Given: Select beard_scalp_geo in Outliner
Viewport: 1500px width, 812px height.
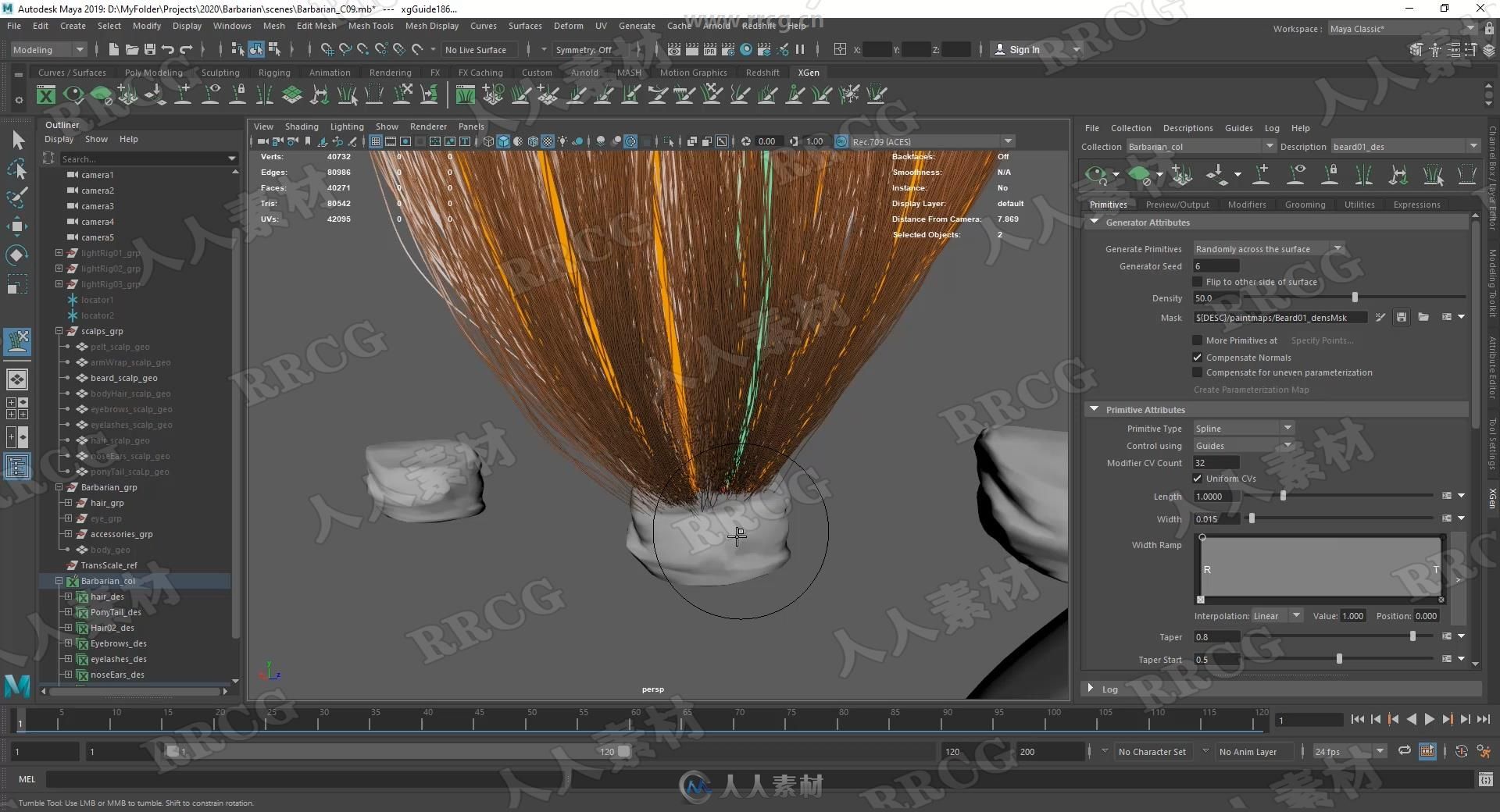Looking at the screenshot, I should click(x=123, y=378).
